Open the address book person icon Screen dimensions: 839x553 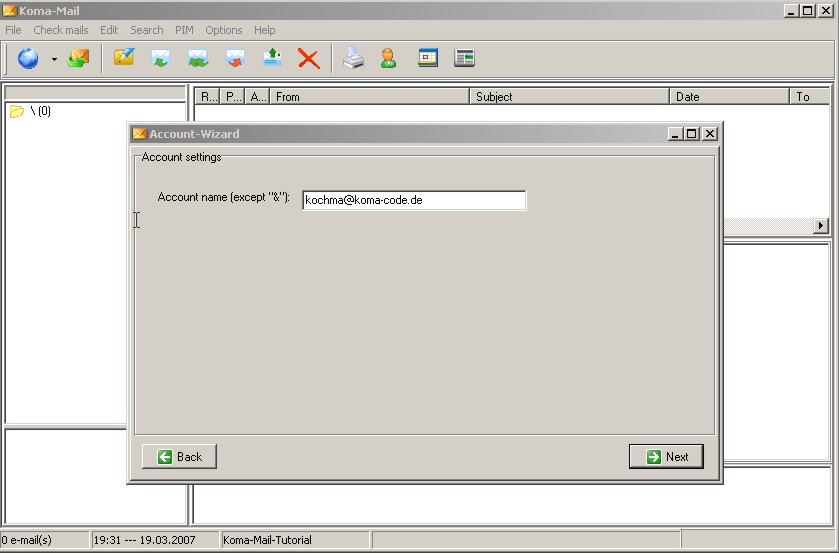388,58
